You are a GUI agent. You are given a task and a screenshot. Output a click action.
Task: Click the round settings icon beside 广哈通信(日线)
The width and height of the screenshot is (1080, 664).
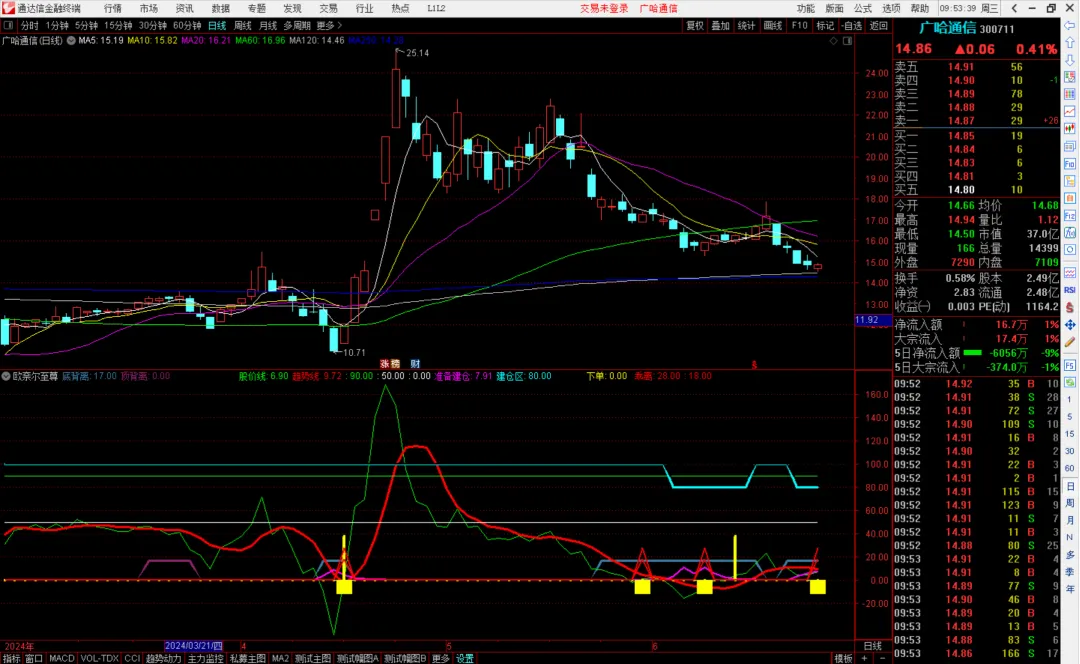(x=71, y=41)
